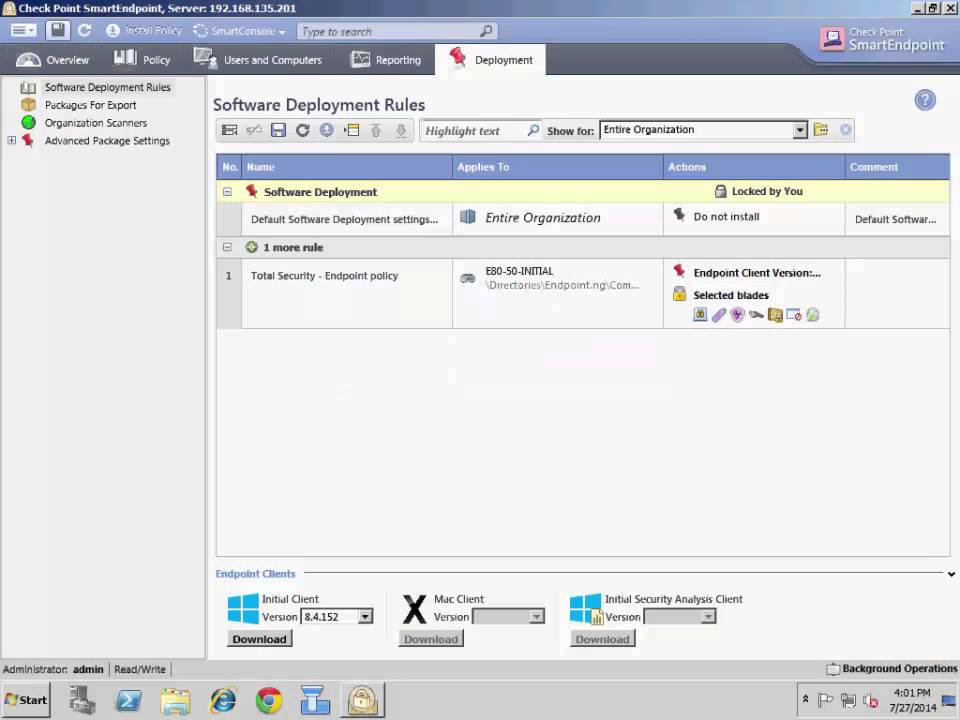
Task: Click the first blade icon with padlock
Action: (700, 315)
